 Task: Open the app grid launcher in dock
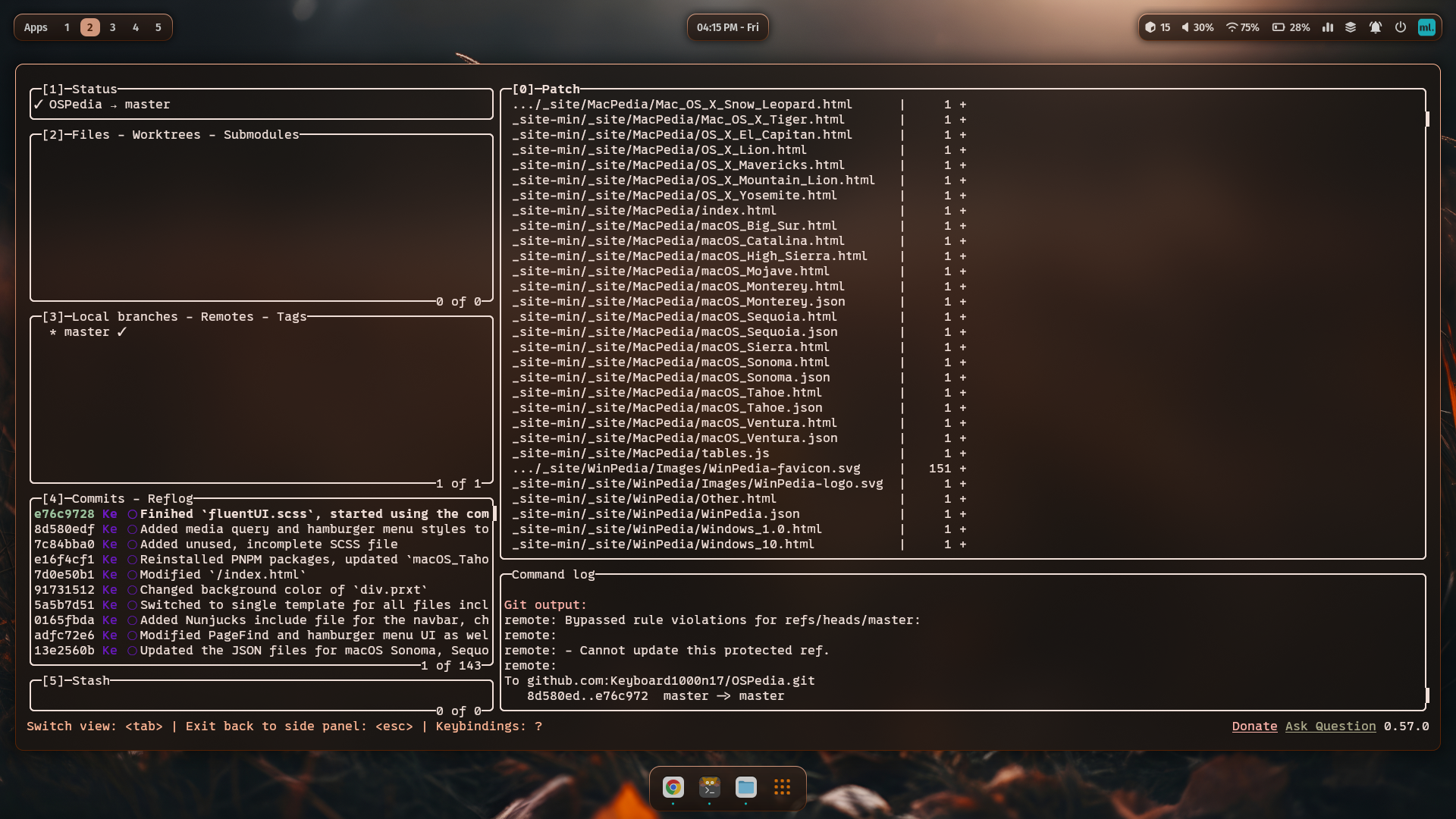tap(782, 787)
